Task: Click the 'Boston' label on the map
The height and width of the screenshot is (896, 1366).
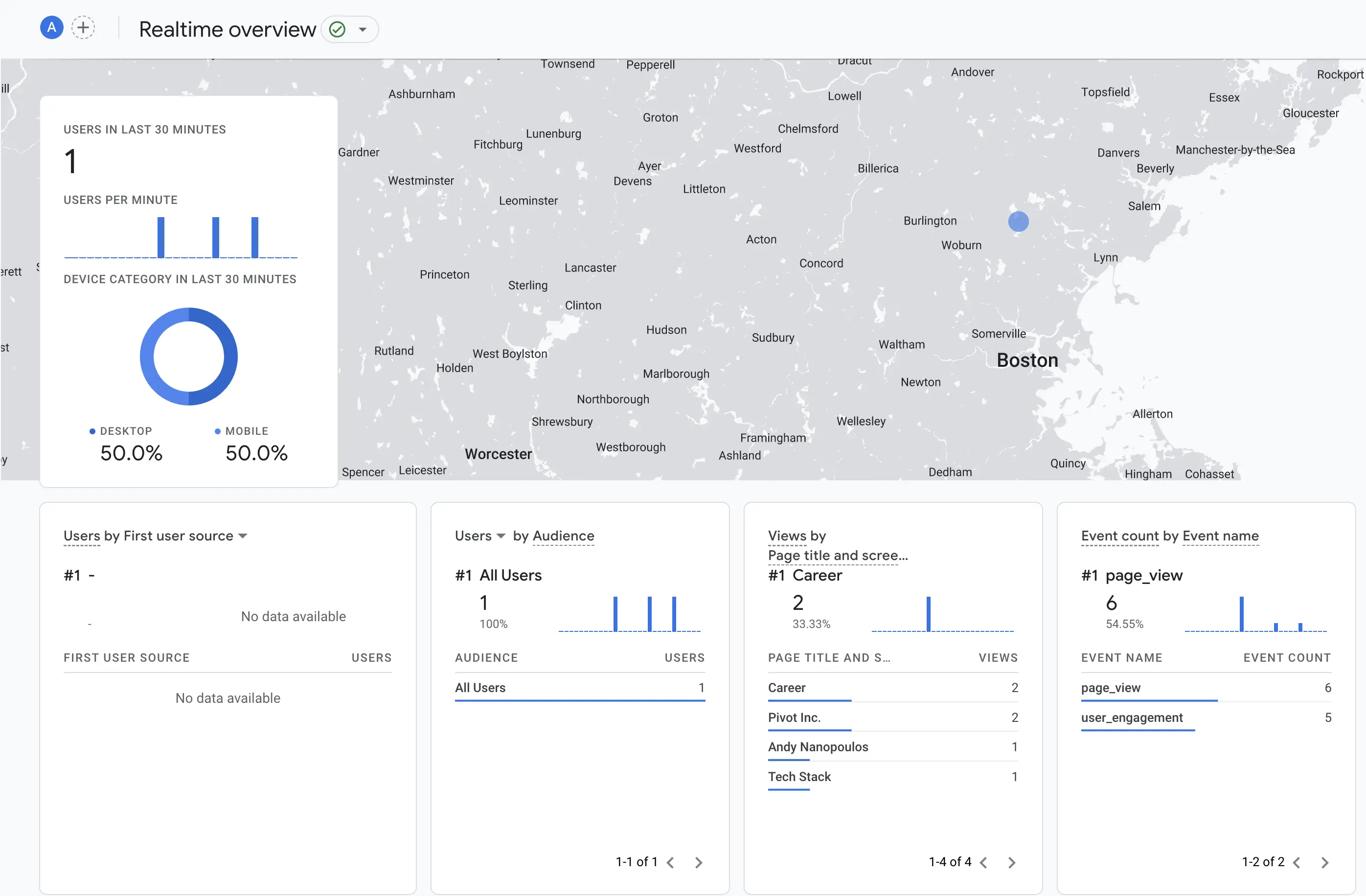Action: [x=1027, y=360]
